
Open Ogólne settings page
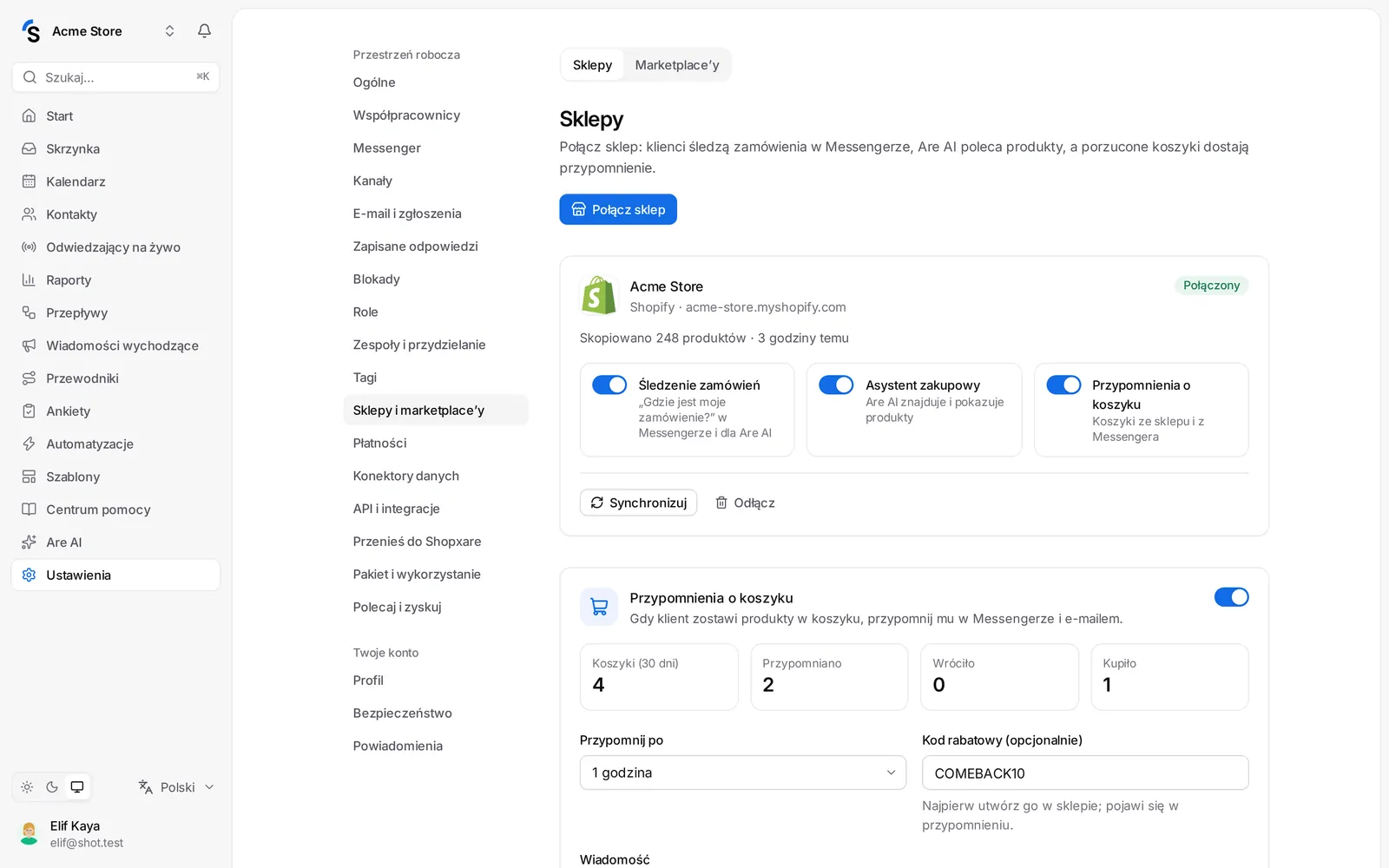coord(435,82)
